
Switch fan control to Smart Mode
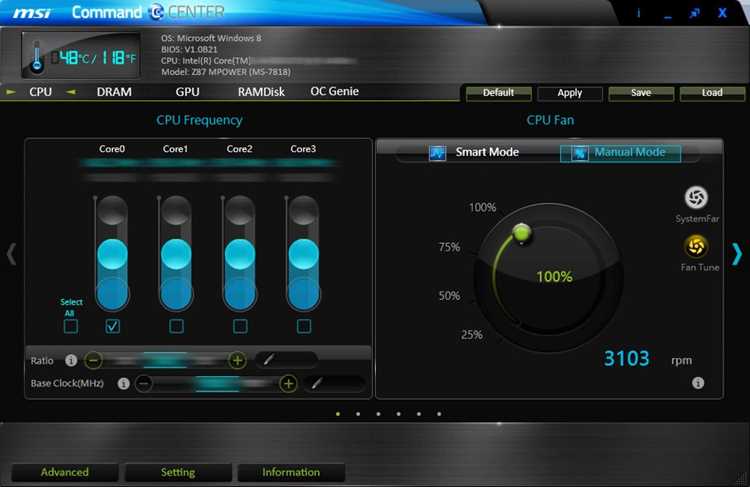(x=474, y=153)
